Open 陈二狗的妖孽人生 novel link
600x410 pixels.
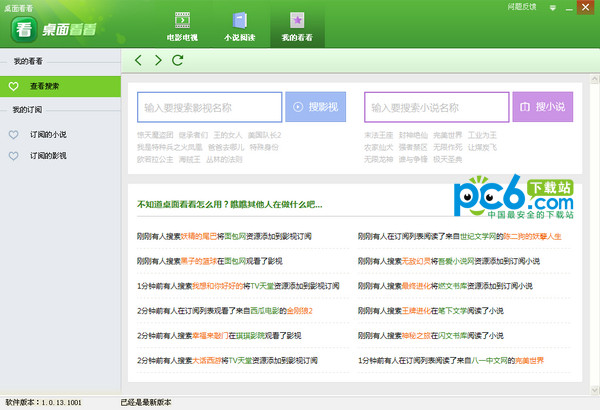(533, 236)
